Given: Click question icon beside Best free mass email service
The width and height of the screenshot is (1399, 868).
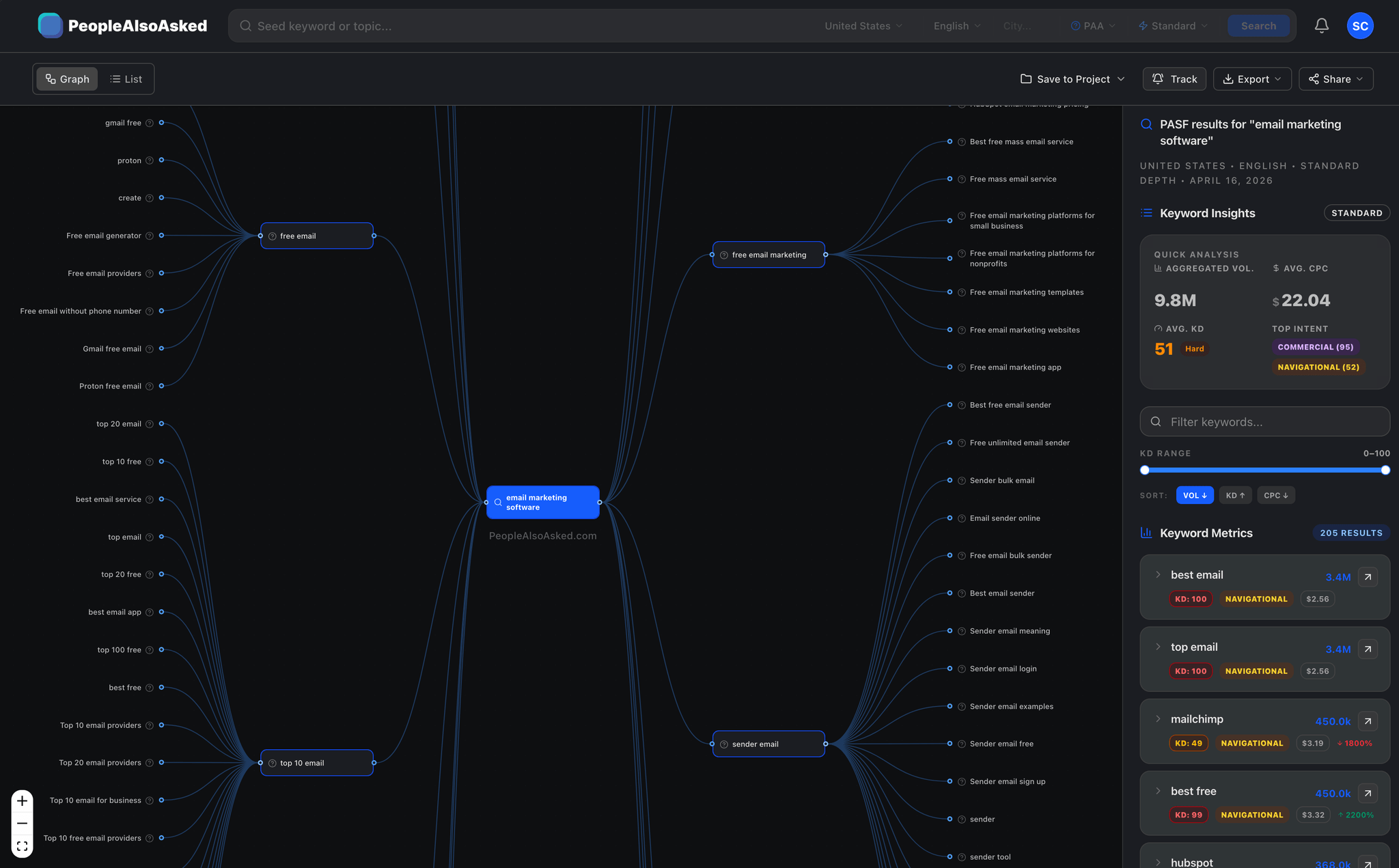Looking at the screenshot, I should (x=962, y=142).
